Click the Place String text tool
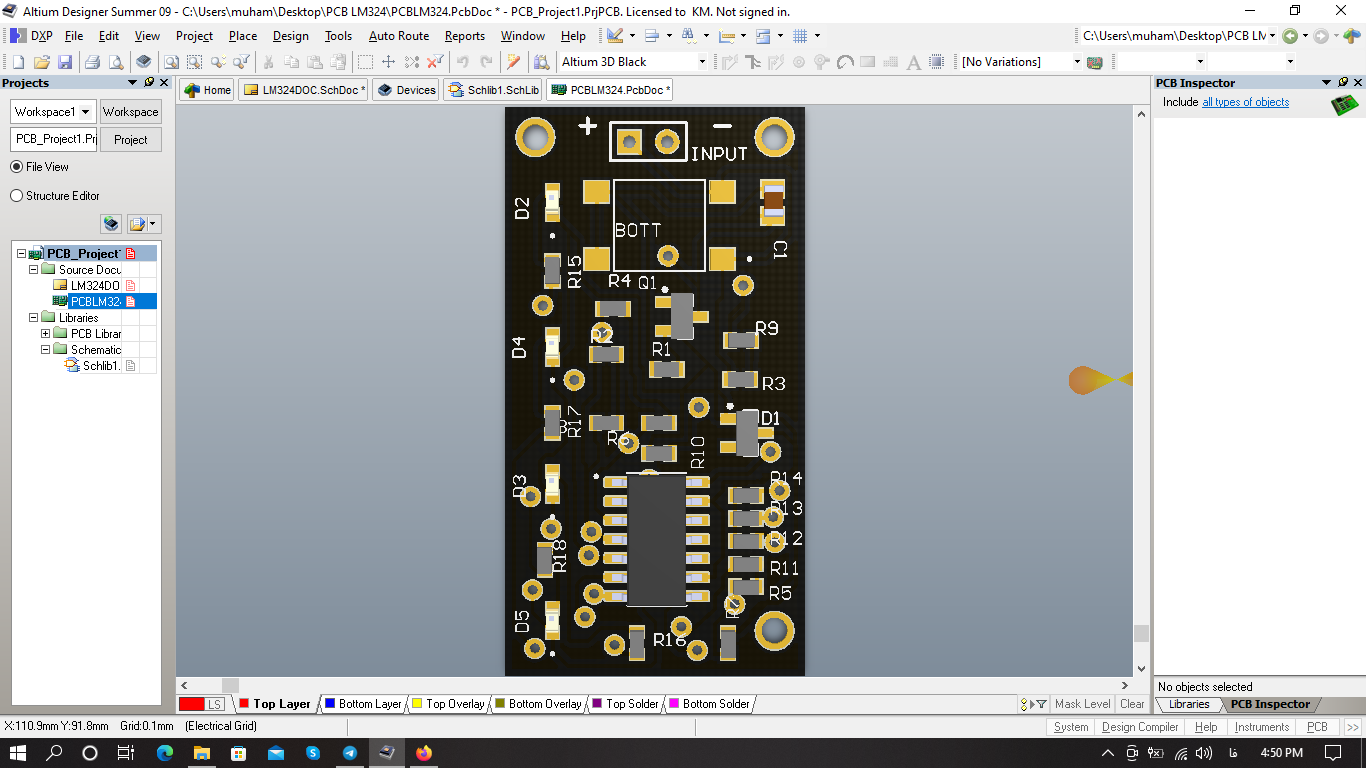 [x=913, y=62]
